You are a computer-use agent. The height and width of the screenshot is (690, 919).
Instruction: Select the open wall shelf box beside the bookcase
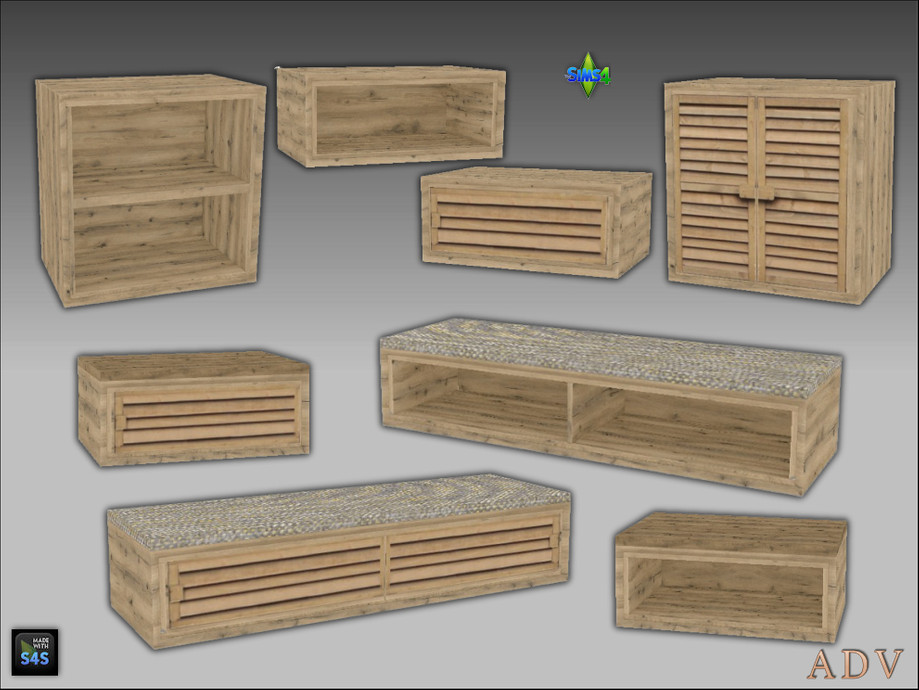(x=392, y=116)
